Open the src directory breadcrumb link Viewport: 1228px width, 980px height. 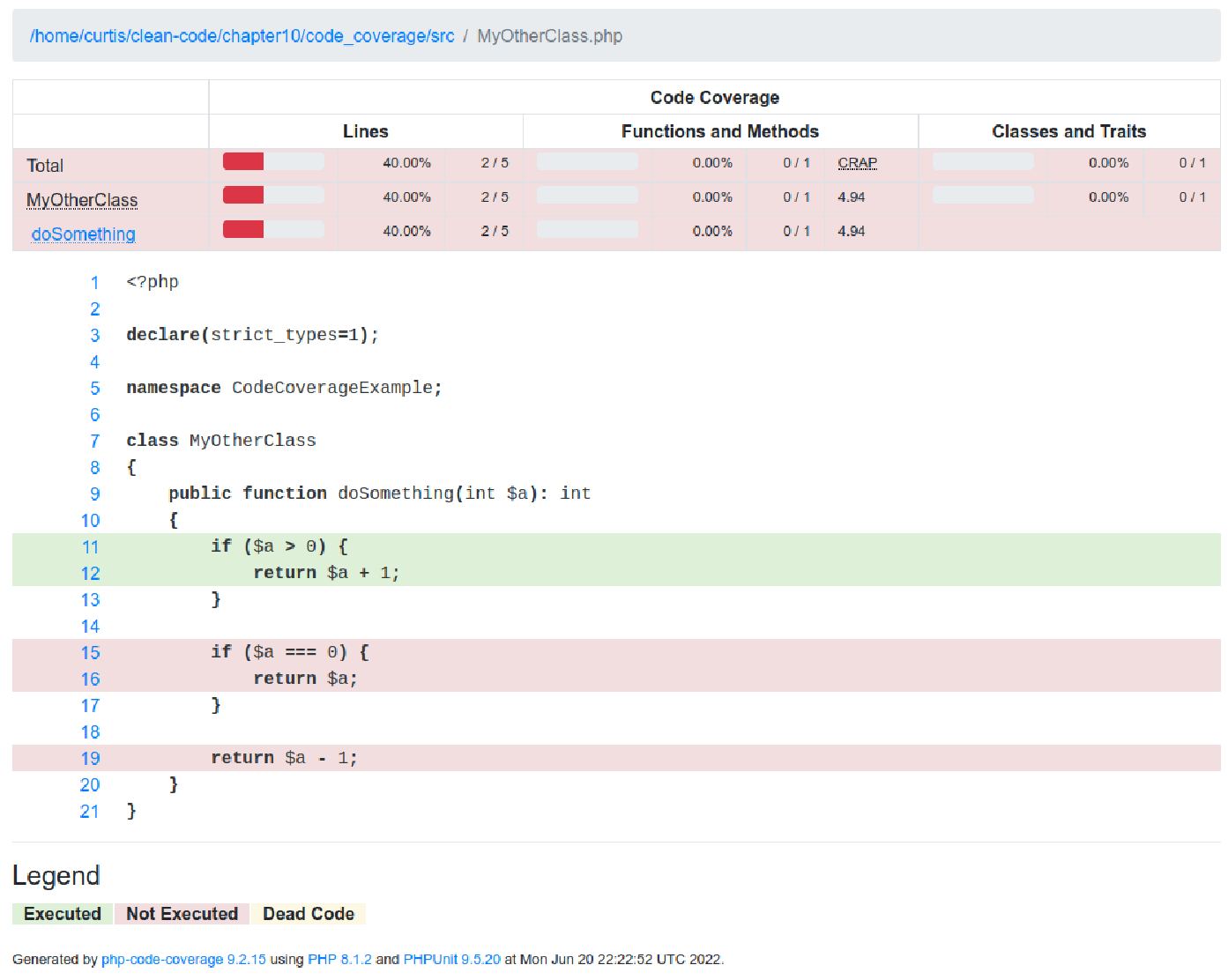(x=242, y=36)
